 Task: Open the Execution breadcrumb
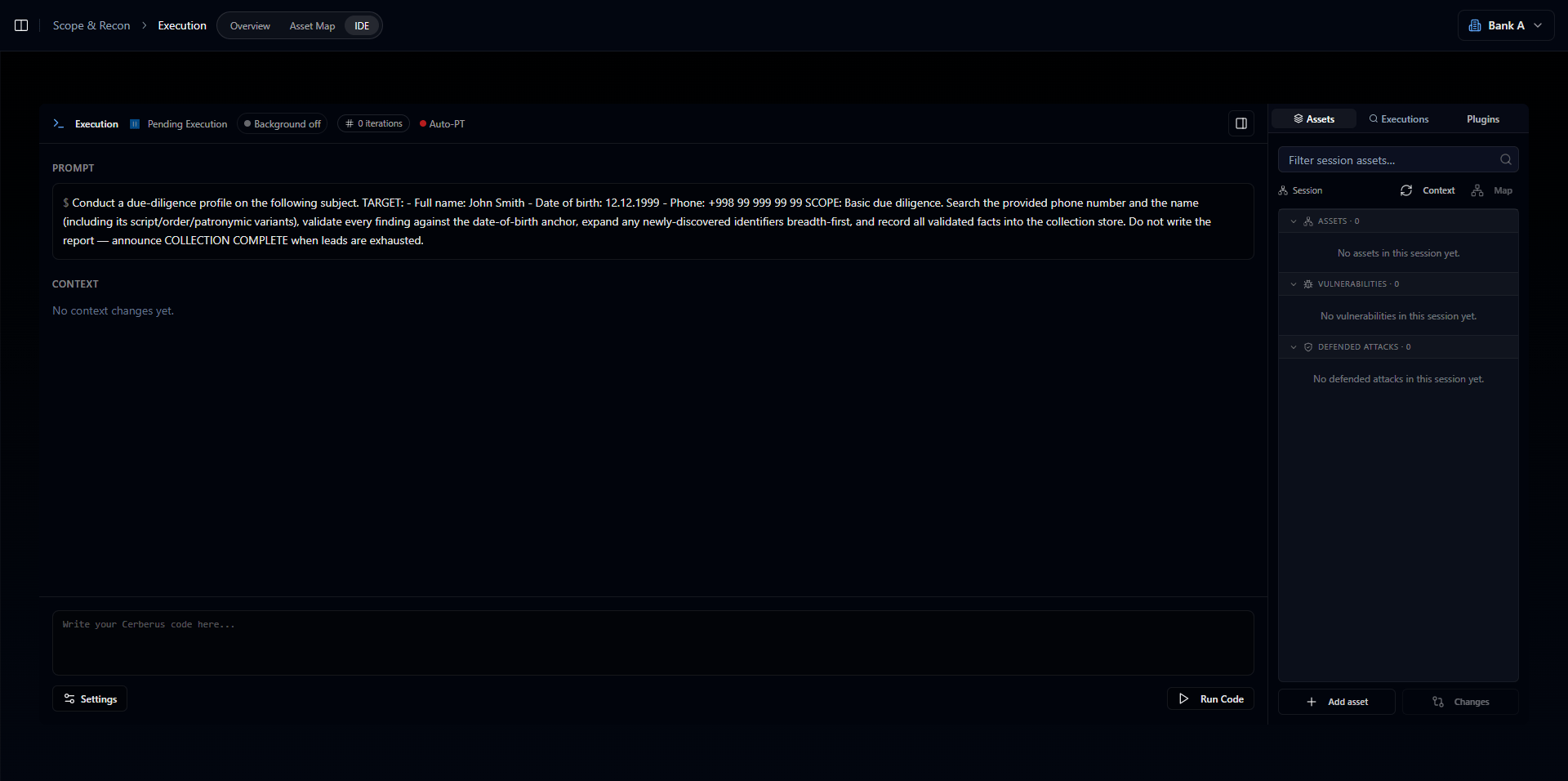(182, 25)
